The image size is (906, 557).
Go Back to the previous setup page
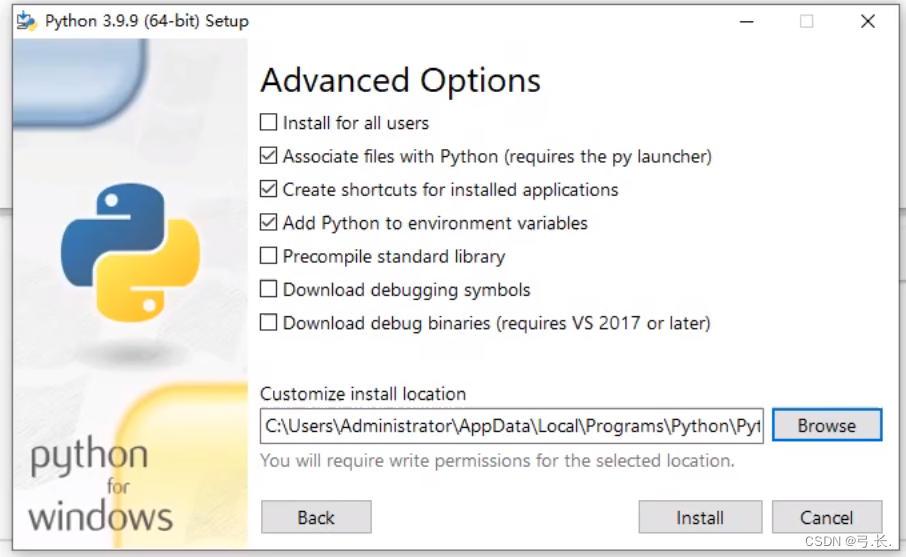click(x=316, y=517)
